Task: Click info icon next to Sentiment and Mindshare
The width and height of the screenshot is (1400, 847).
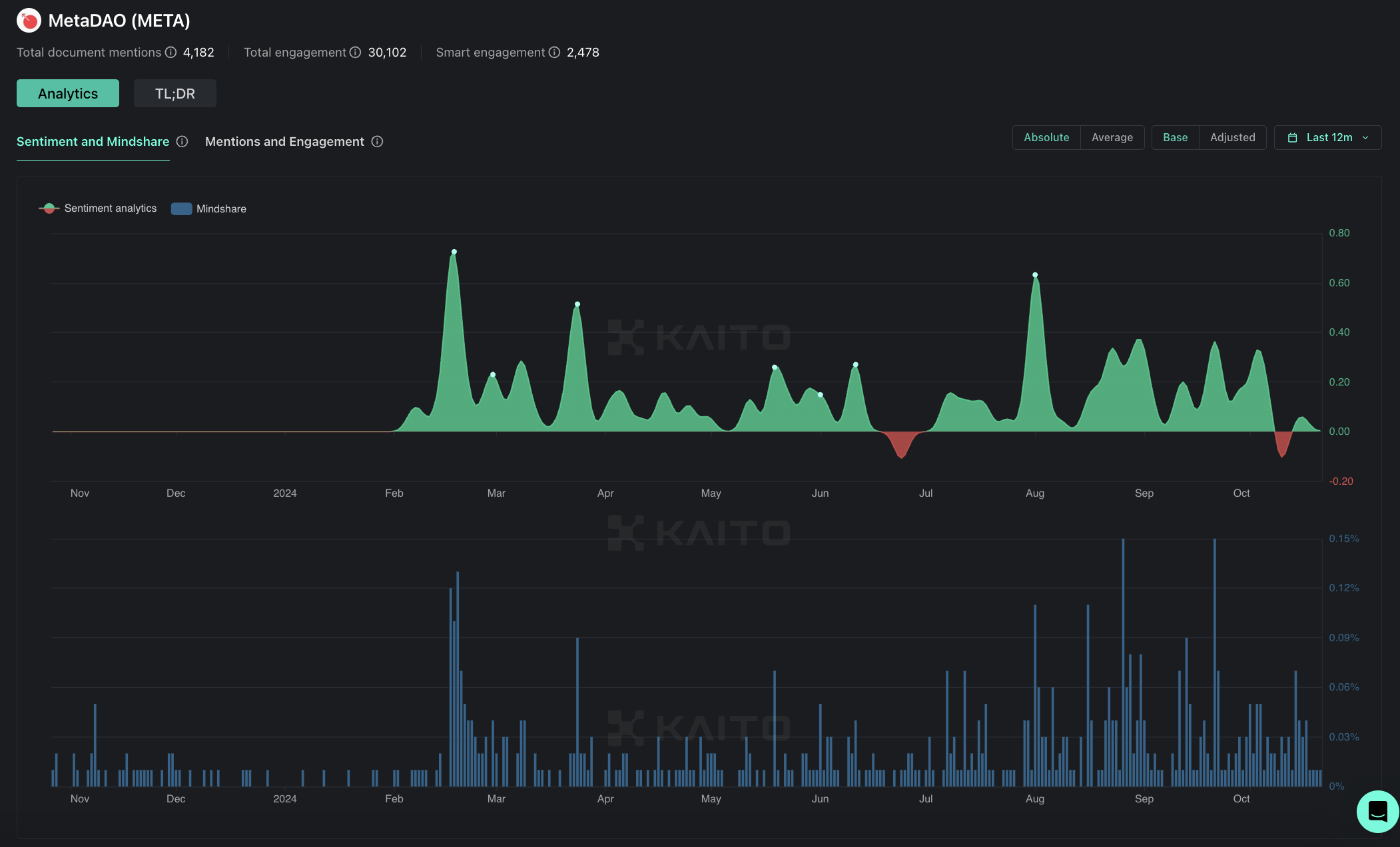Action: click(x=182, y=141)
